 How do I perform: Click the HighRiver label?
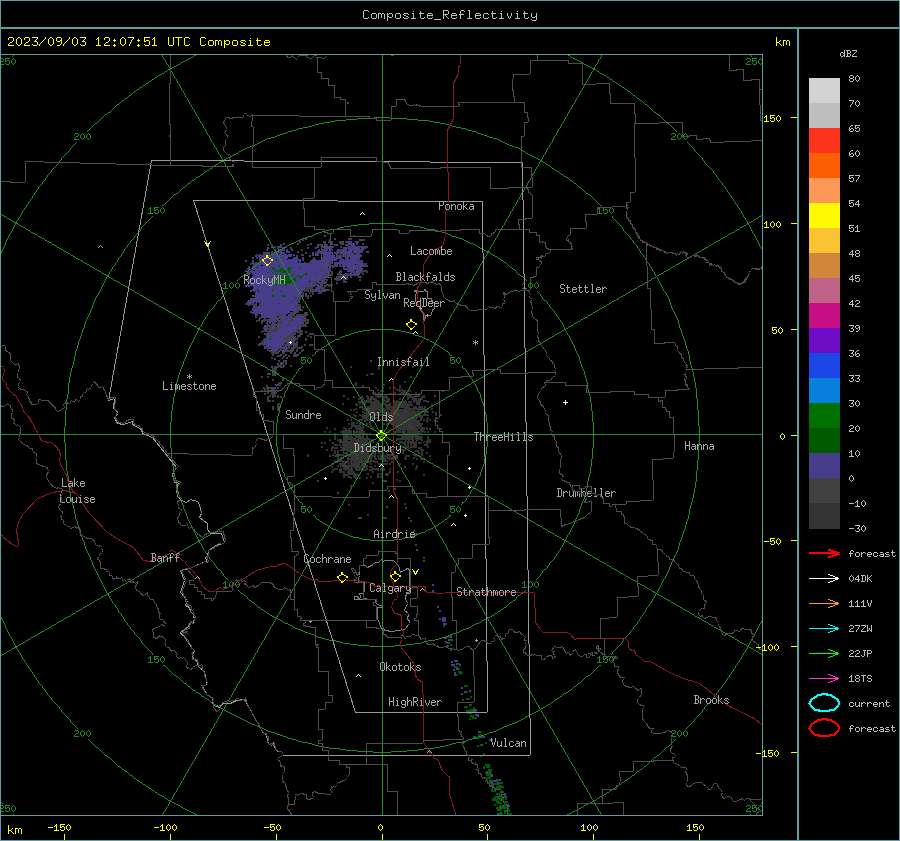415,702
